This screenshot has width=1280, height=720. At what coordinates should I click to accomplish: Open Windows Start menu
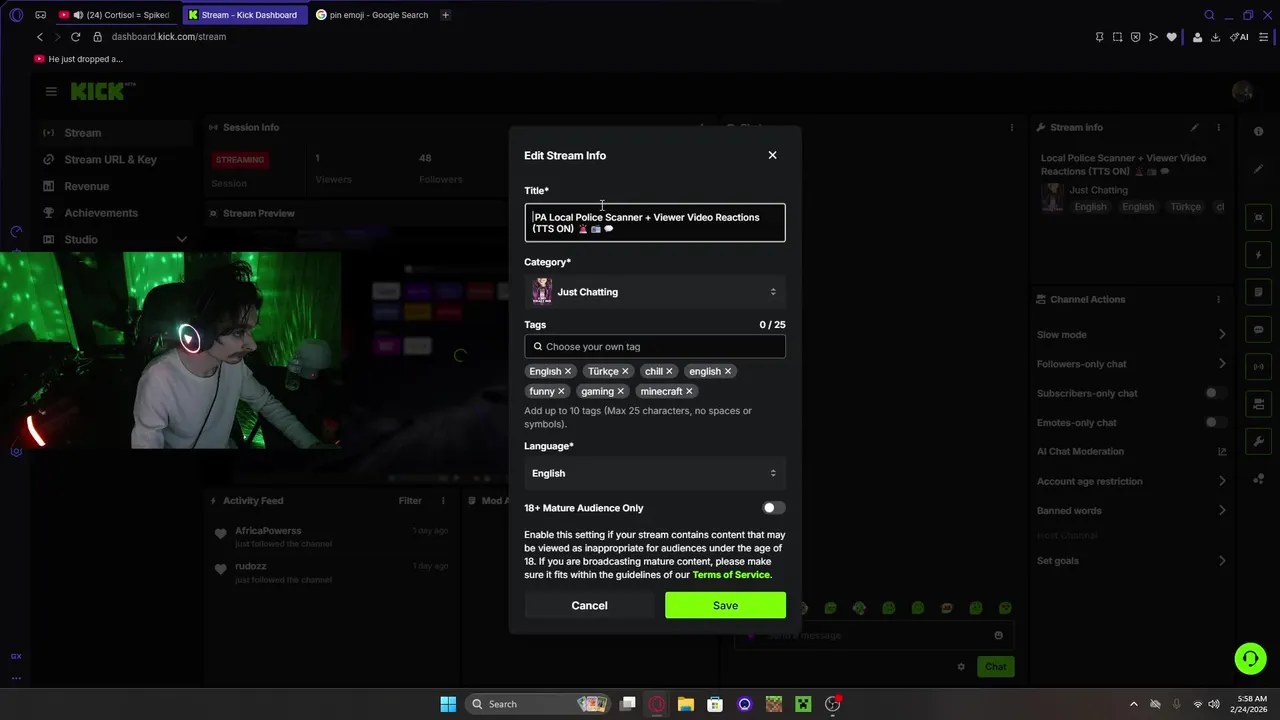tap(448, 704)
